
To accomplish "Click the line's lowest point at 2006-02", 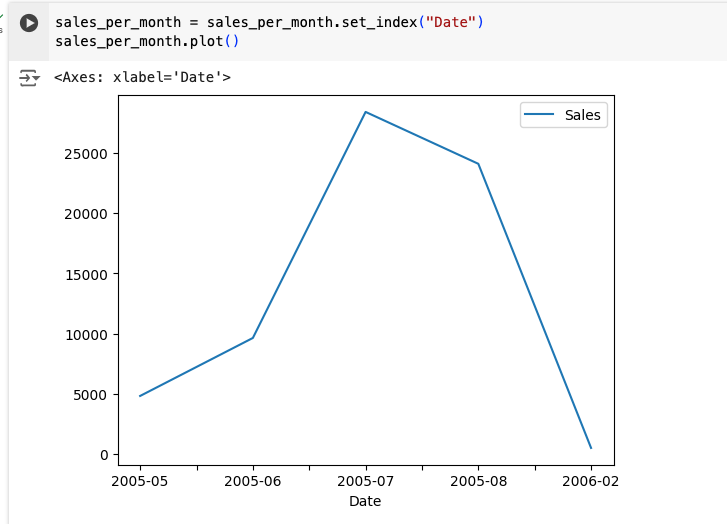I will click(x=591, y=447).
